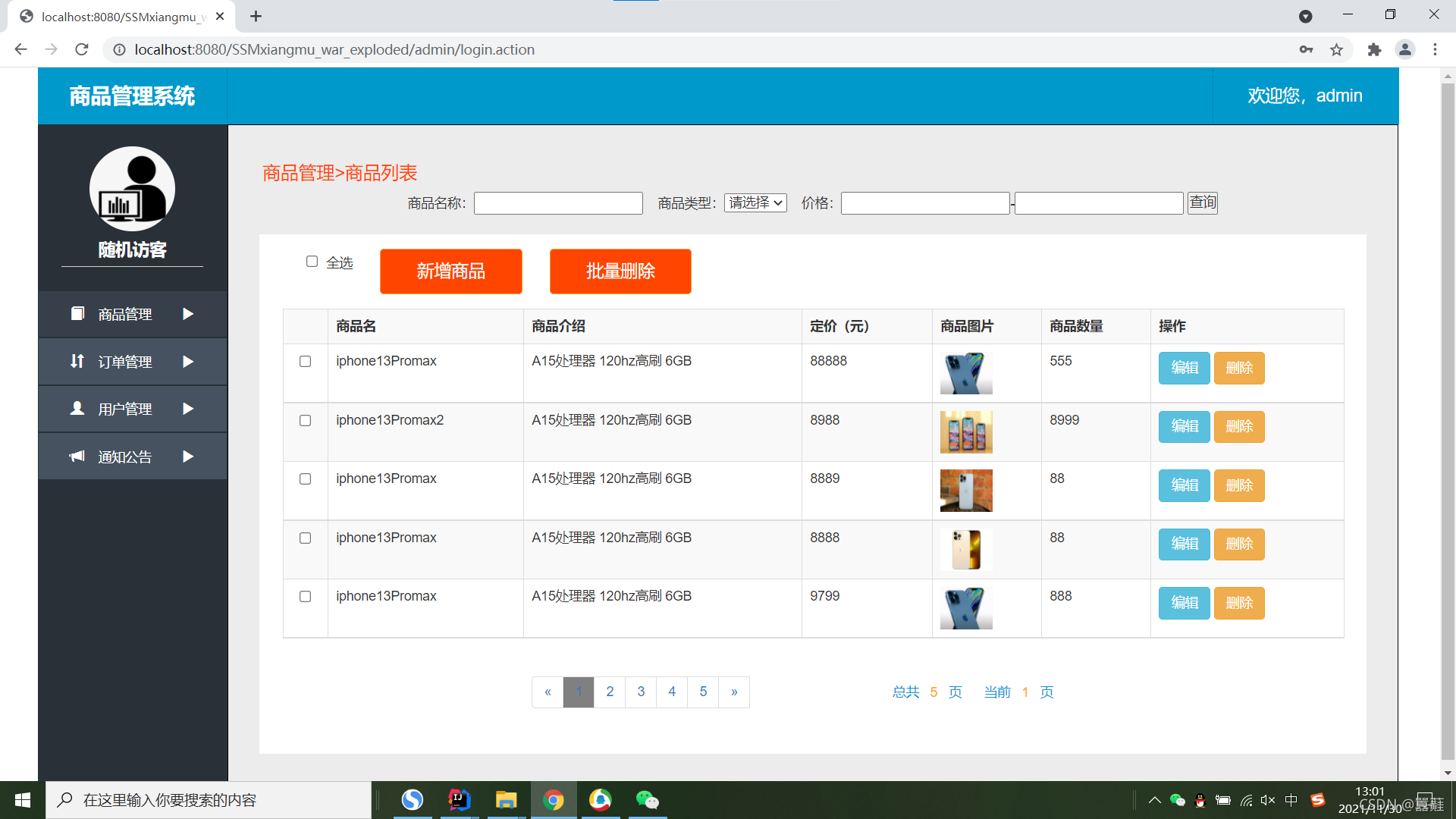
Task: View site information icon in address bar
Action: pyautogui.click(x=119, y=49)
